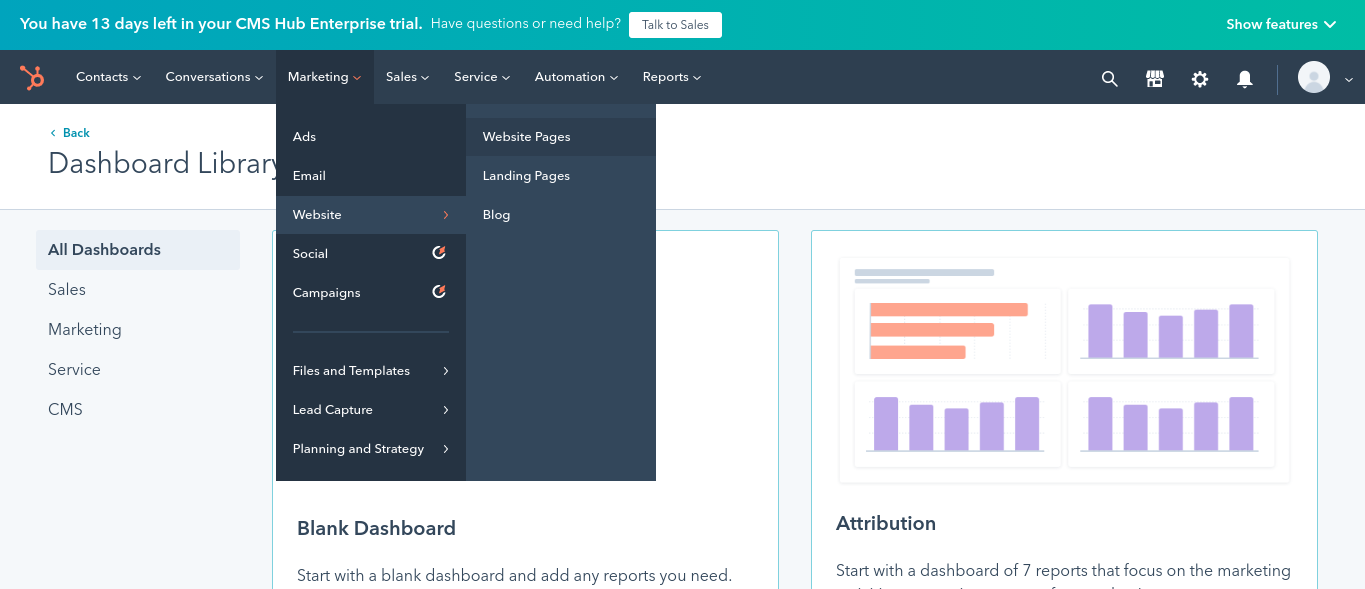Go Back using the Back link

click(x=70, y=133)
